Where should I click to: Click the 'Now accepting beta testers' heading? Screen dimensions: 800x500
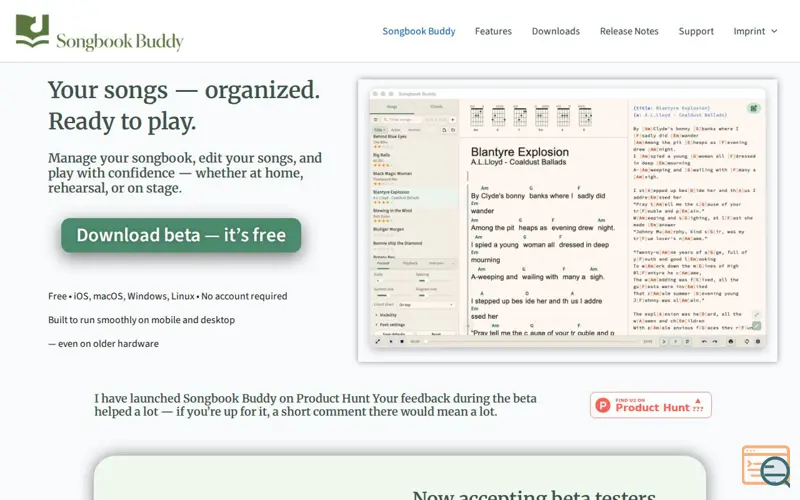click(x=534, y=495)
